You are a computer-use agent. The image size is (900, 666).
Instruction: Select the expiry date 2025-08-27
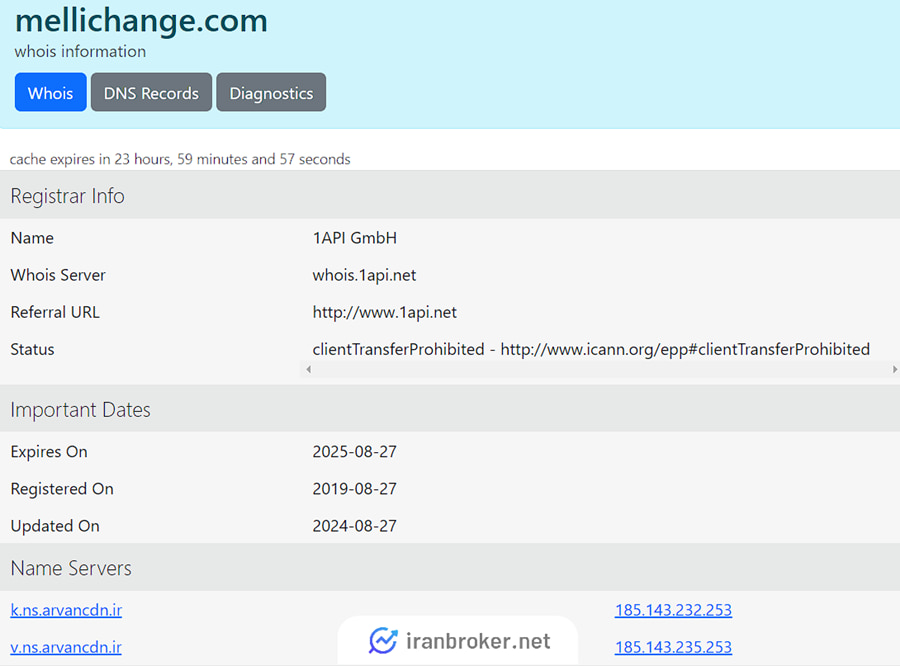[x=355, y=451]
